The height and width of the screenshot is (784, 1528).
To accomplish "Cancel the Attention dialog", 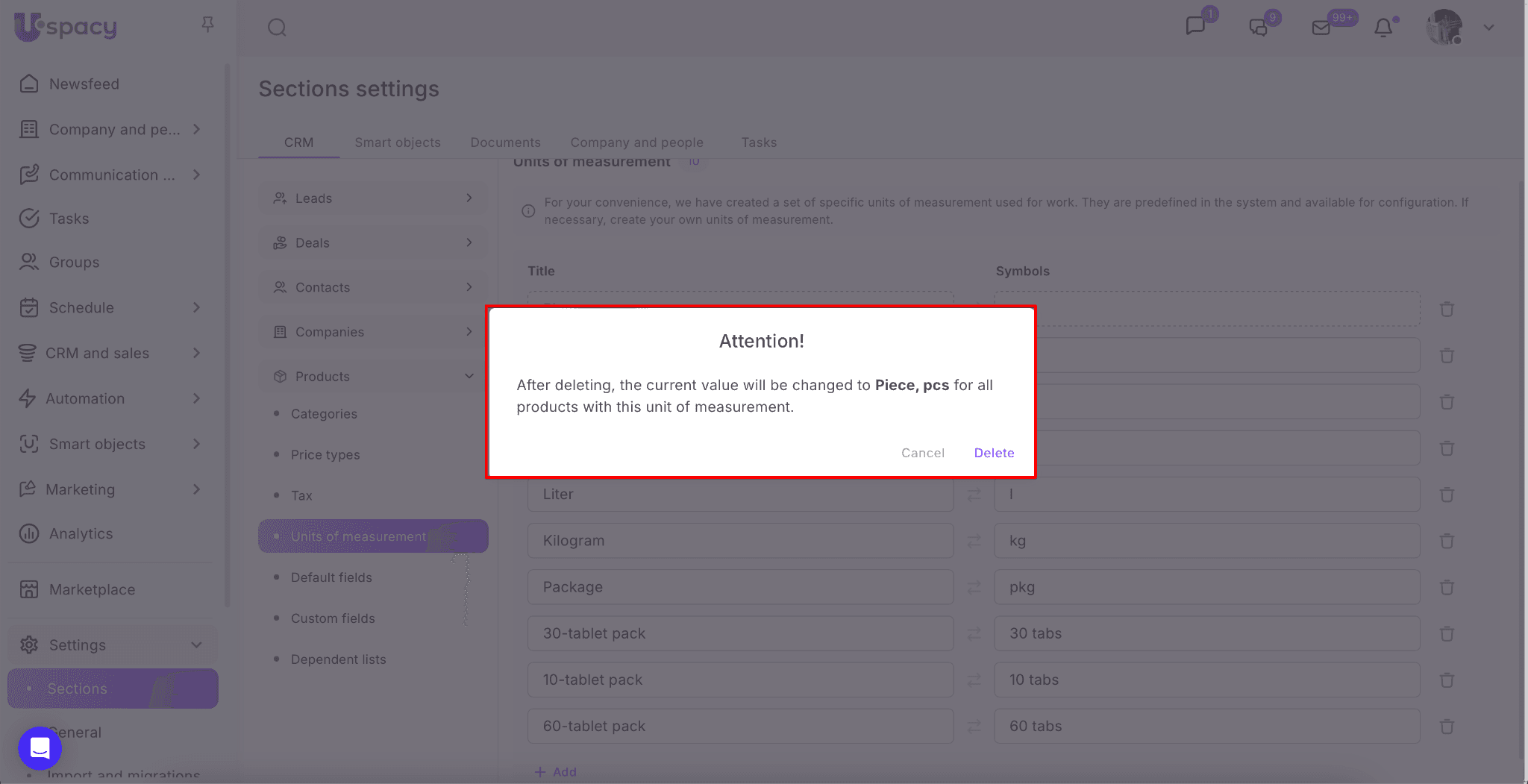I will pos(922,453).
